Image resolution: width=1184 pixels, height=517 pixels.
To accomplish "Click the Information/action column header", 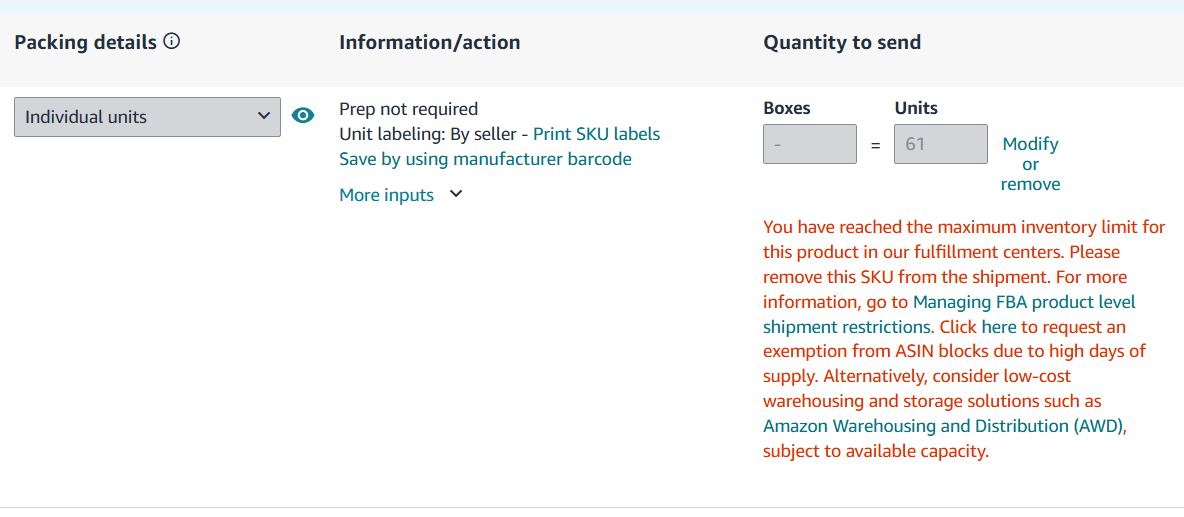I will [x=429, y=42].
